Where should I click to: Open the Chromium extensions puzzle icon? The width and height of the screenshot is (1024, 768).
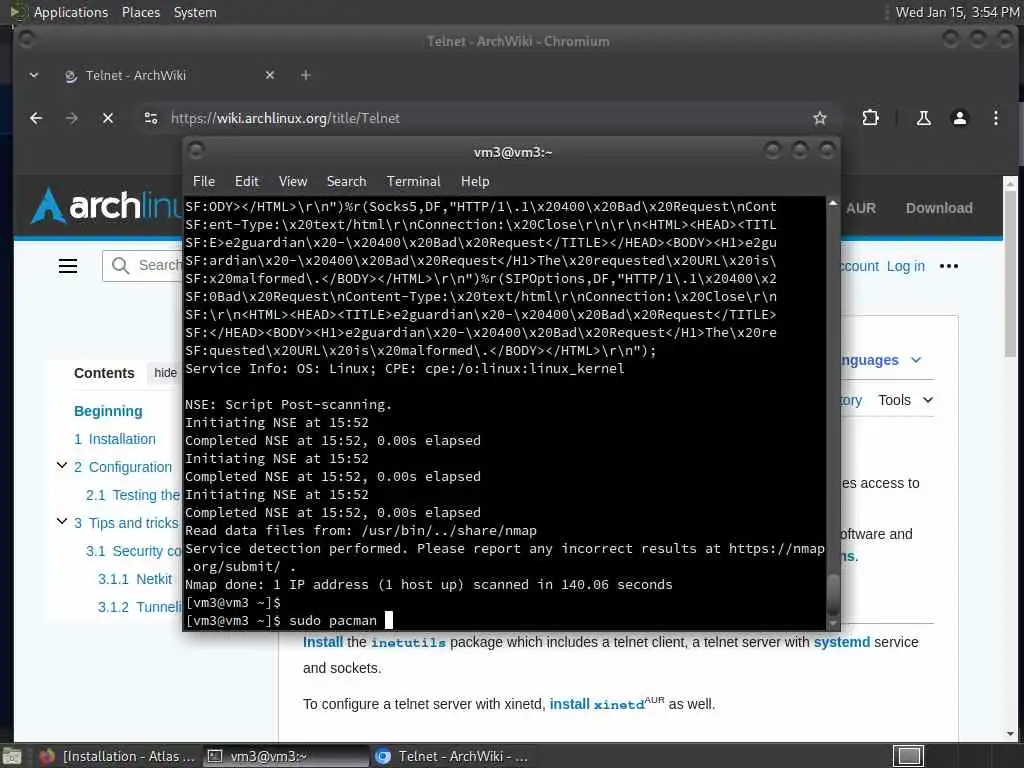coord(870,118)
